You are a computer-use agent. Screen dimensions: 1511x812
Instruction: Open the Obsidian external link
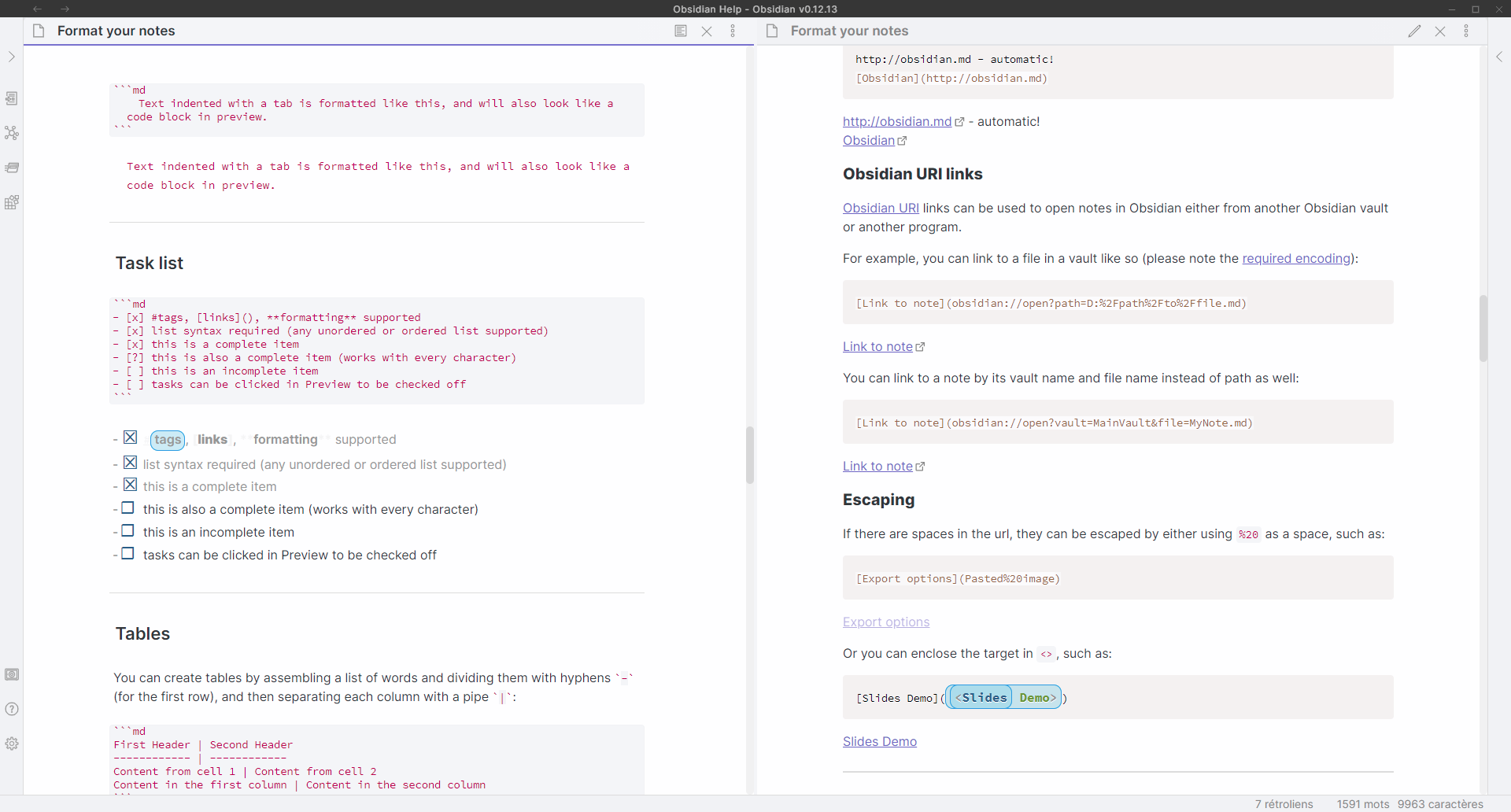click(869, 140)
